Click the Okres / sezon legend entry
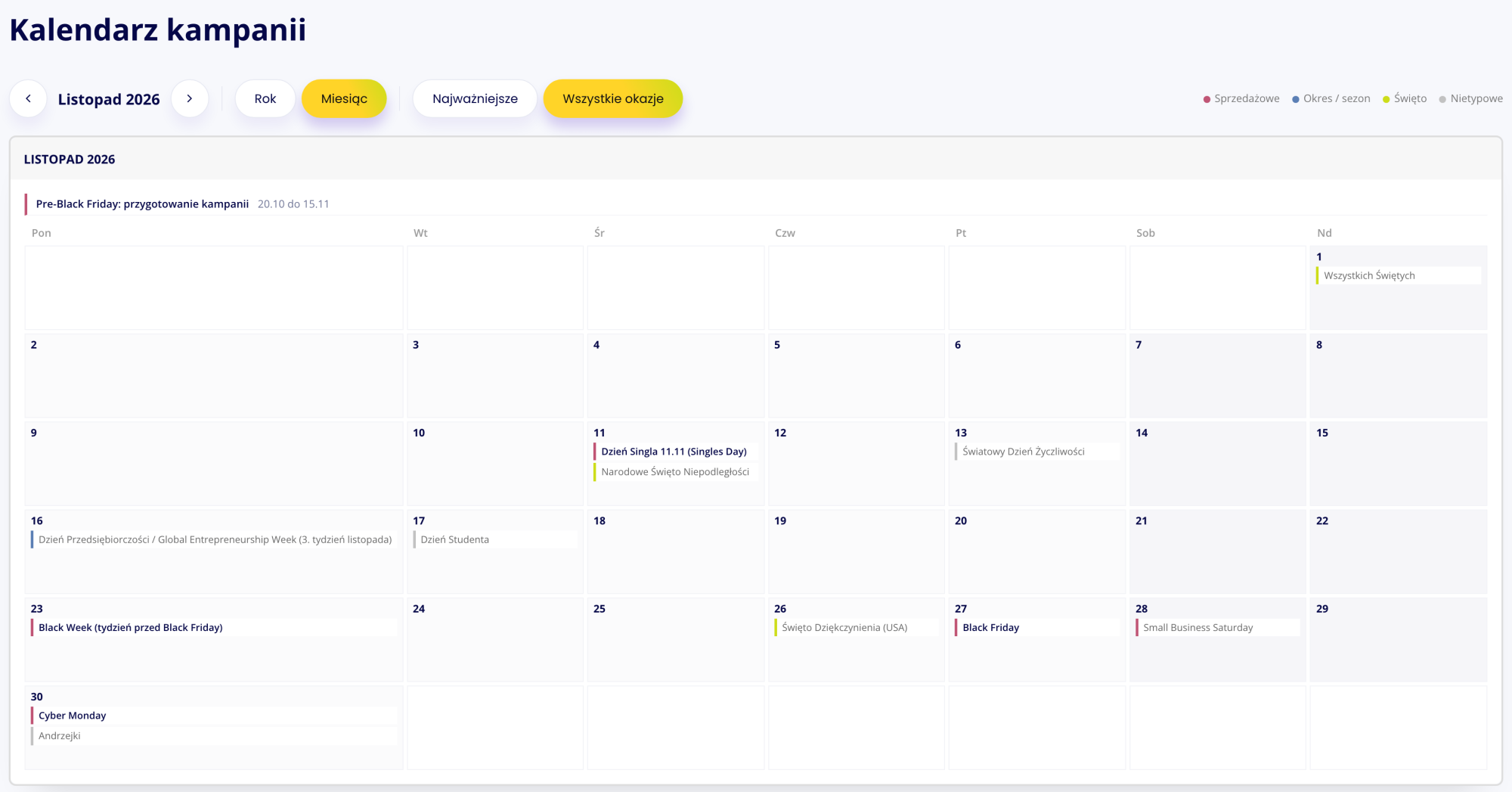 [1331, 99]
